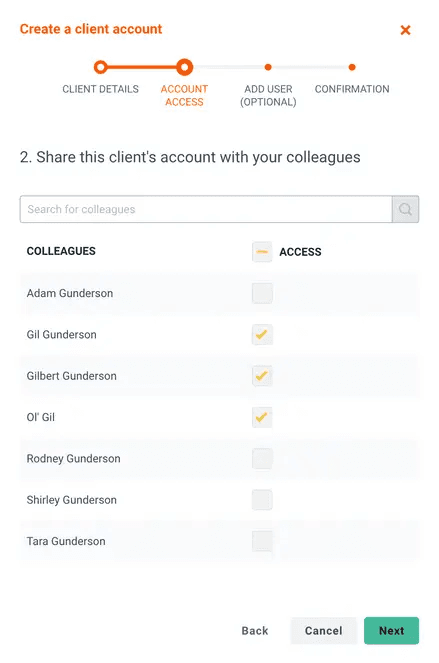Click the Next button
Screen dimensions: 439x663
[x=392, y=630]
